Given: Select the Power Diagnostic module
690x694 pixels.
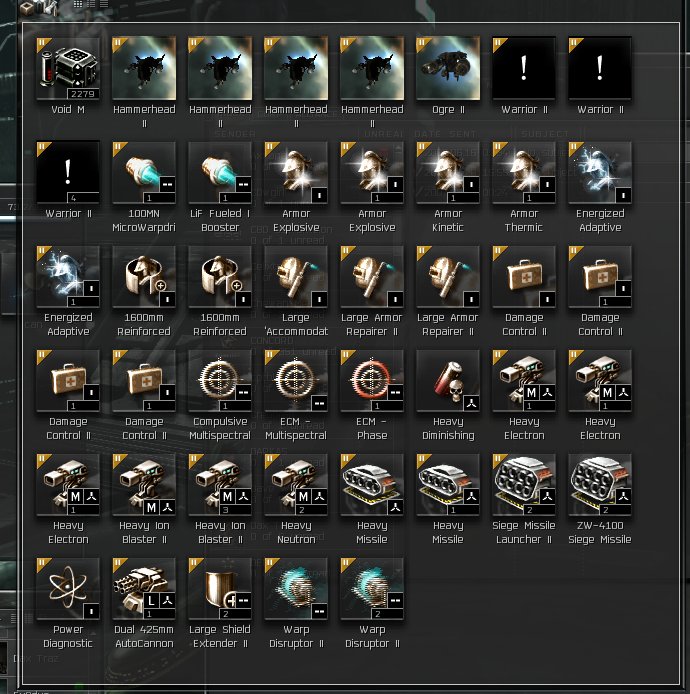Looking at the screenshot, I should 68,589.
